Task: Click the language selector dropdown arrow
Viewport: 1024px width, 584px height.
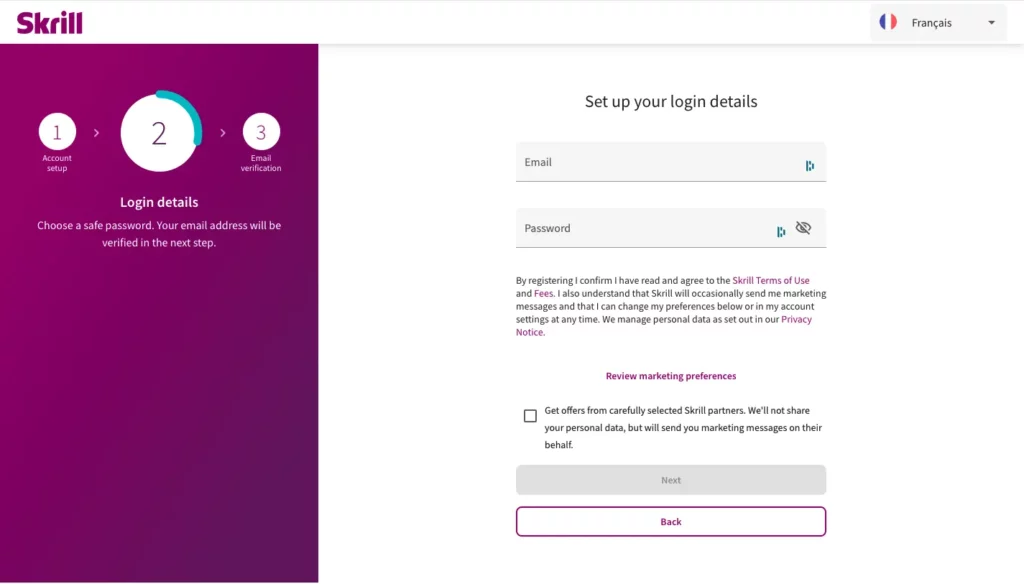Action: (991, 22)
